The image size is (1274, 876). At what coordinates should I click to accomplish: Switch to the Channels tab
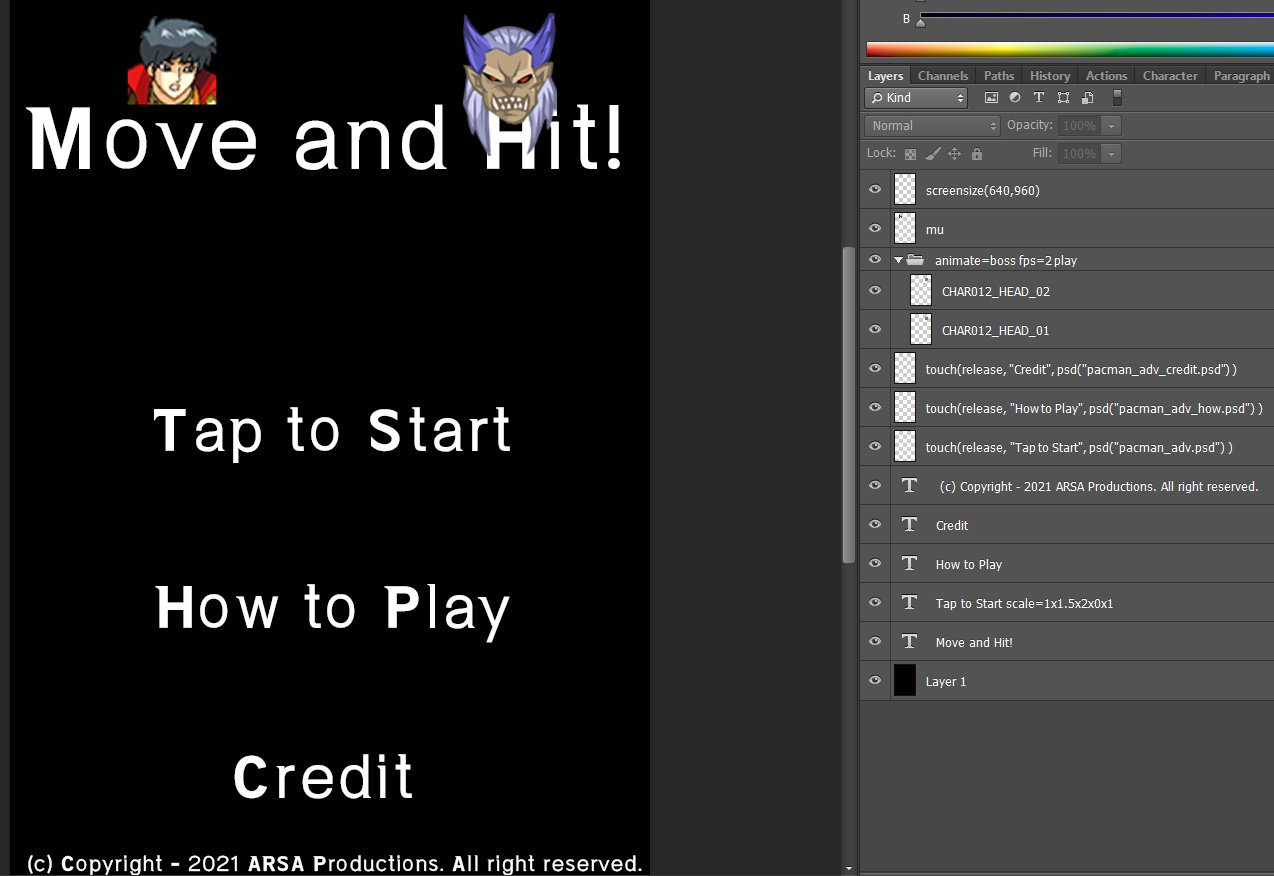942,75
